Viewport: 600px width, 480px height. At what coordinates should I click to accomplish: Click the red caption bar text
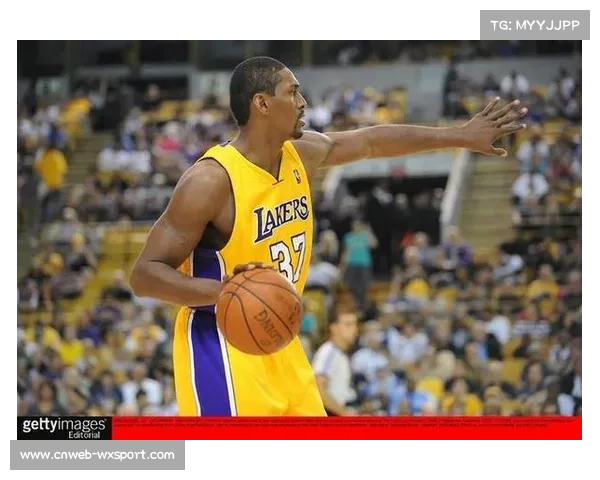click(x=346, y=427)
